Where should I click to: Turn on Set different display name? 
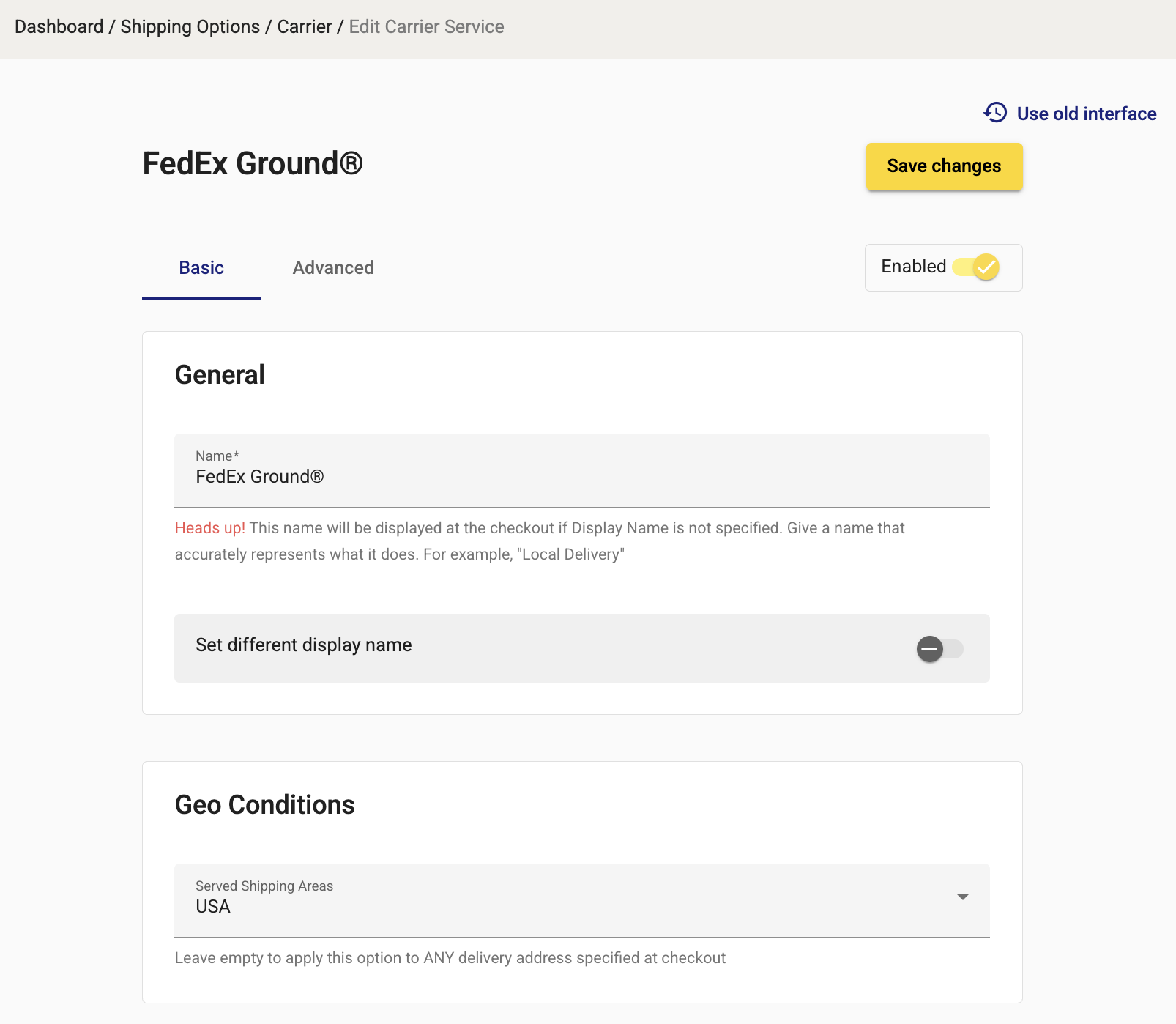940,649
